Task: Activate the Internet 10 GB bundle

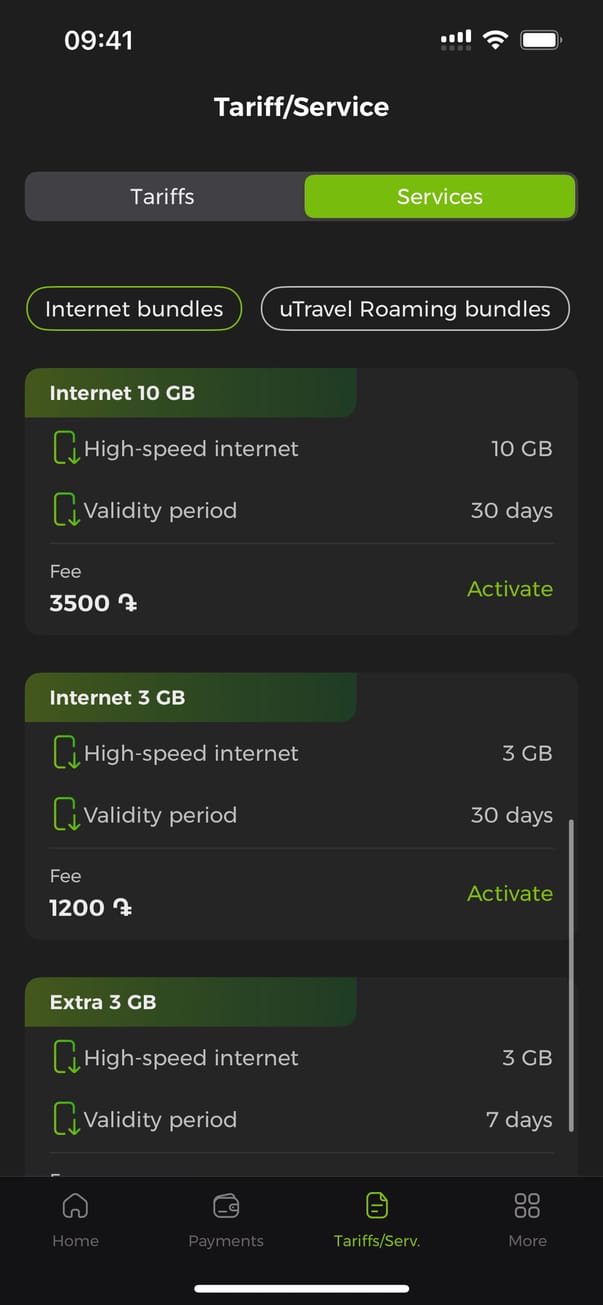Action: coord(509,589)
